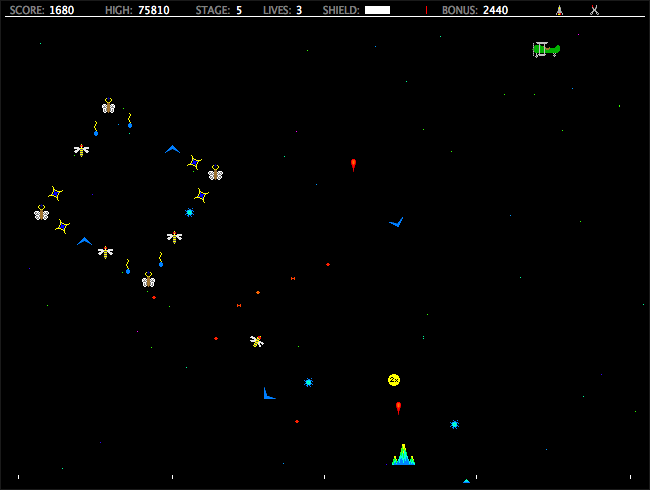This screenshot has height=490, width=650.
Task: Click the butterfly at the diamond's top
Action: pos(108,106)
